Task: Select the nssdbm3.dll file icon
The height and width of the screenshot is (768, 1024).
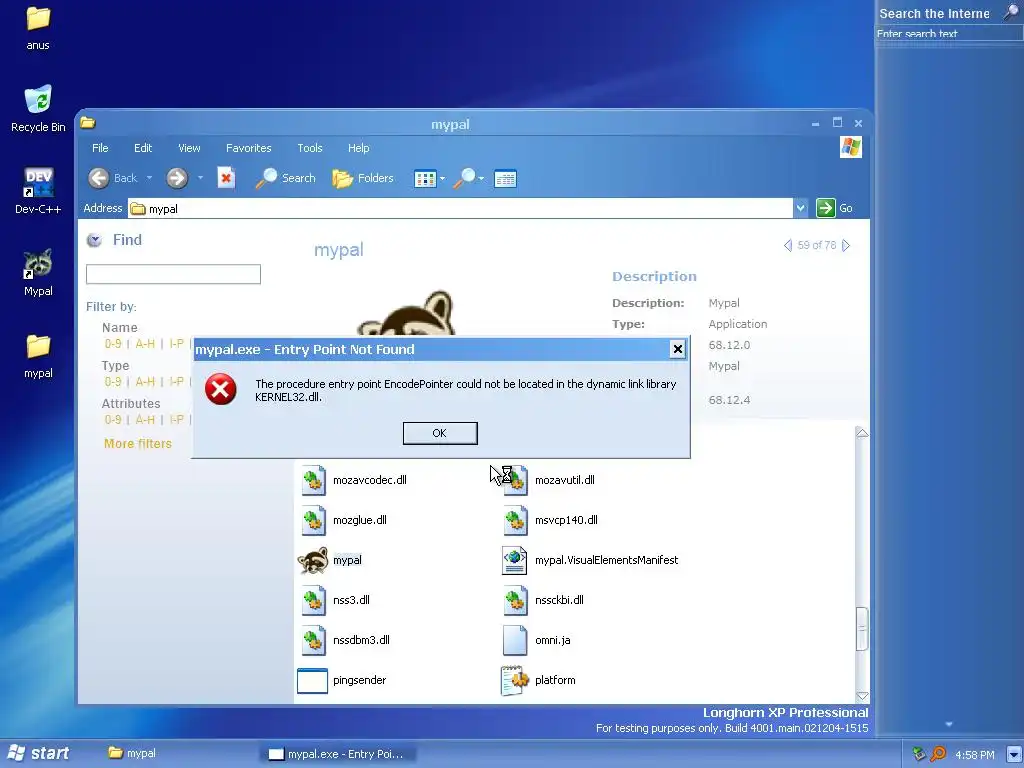Action: coord(313,640)
